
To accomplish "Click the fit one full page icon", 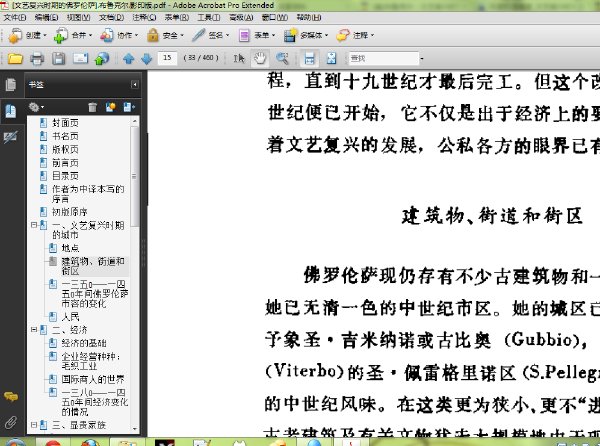I will (331, 59).
